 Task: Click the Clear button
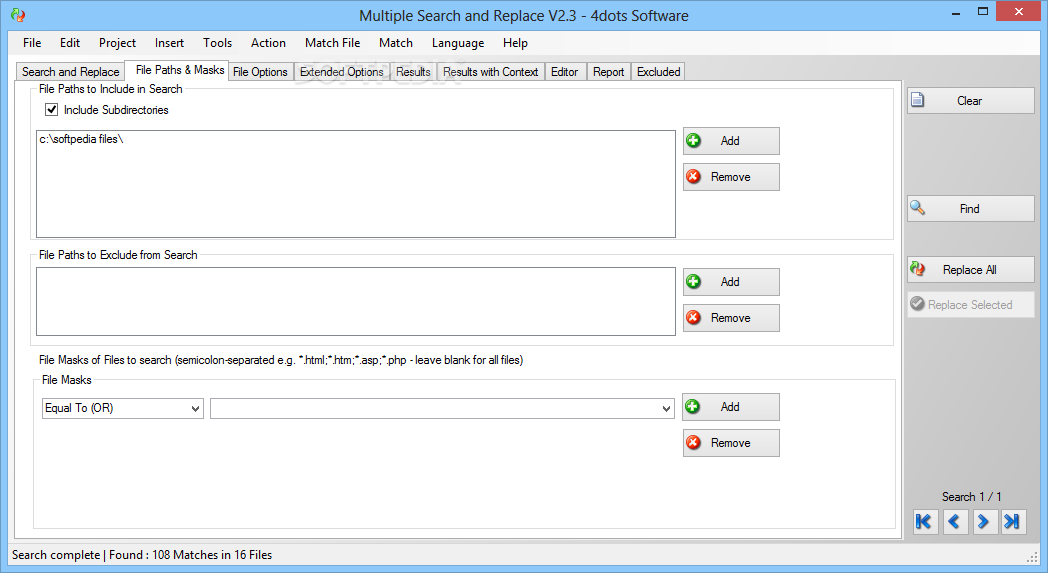[970, 100]
